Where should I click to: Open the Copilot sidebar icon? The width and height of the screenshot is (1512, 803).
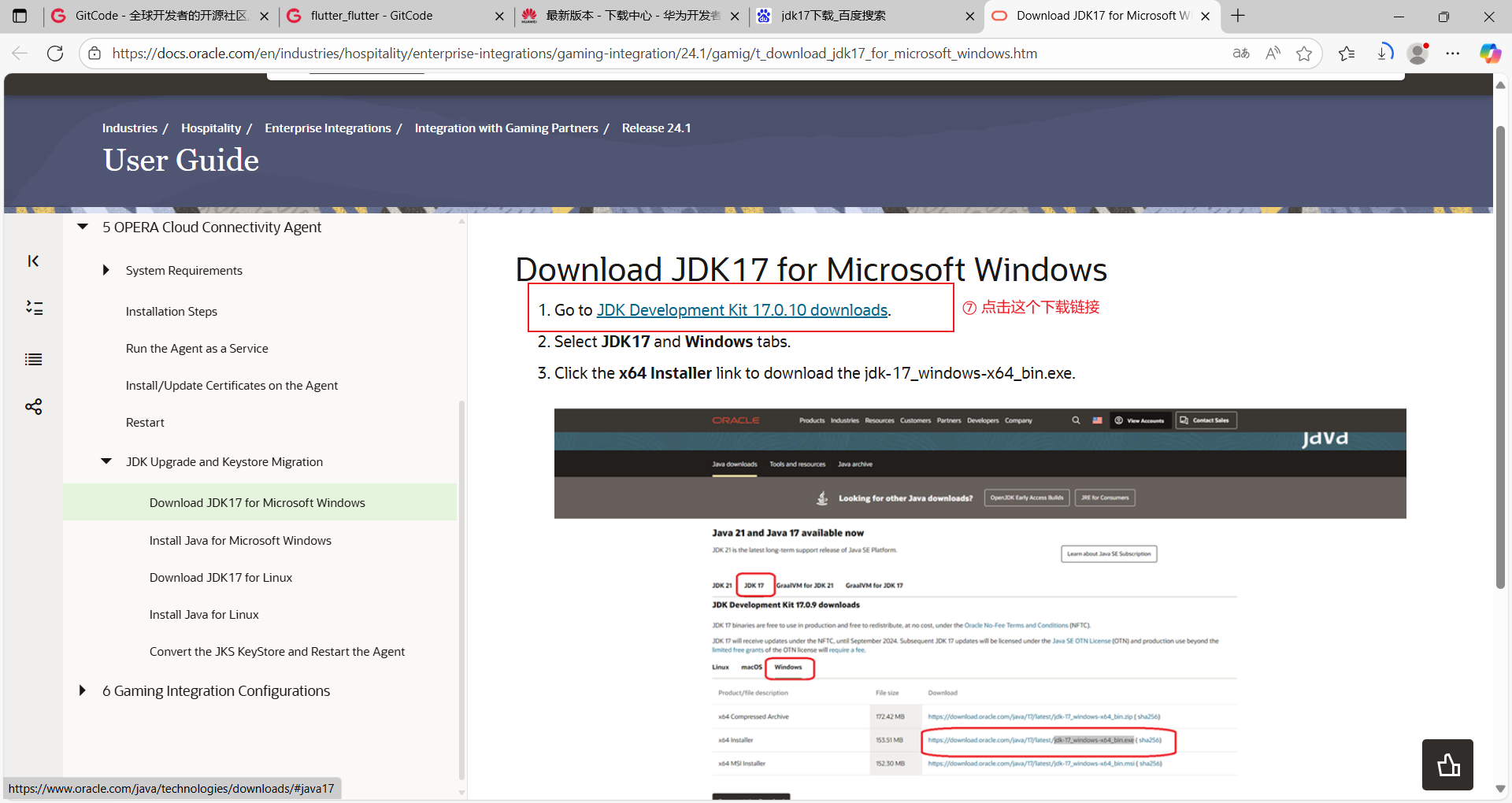pos(1490,54)
